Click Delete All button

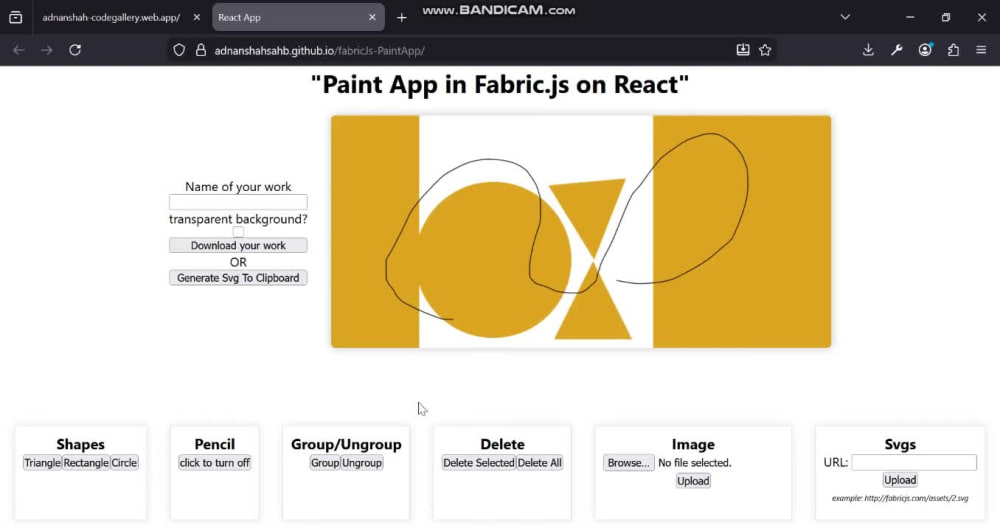540,463
